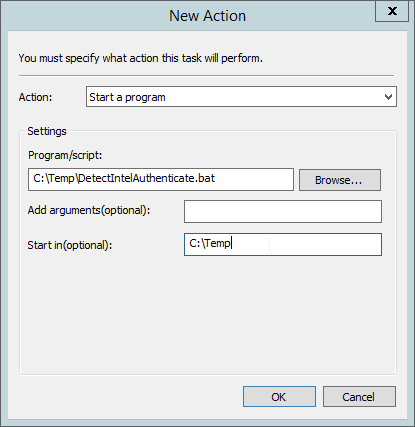Click the "You must specify" instruction text
The image size is (415, 427).
click(140, 58)
